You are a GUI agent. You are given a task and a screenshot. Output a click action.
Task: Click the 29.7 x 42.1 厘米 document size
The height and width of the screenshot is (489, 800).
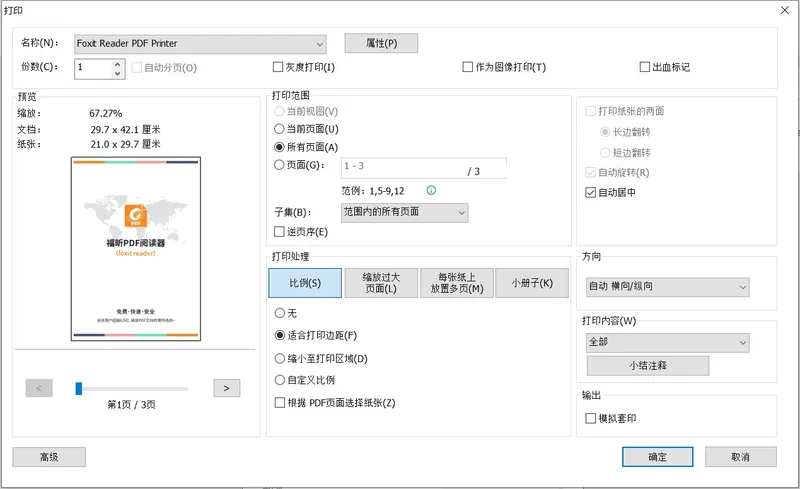[126, 129]
